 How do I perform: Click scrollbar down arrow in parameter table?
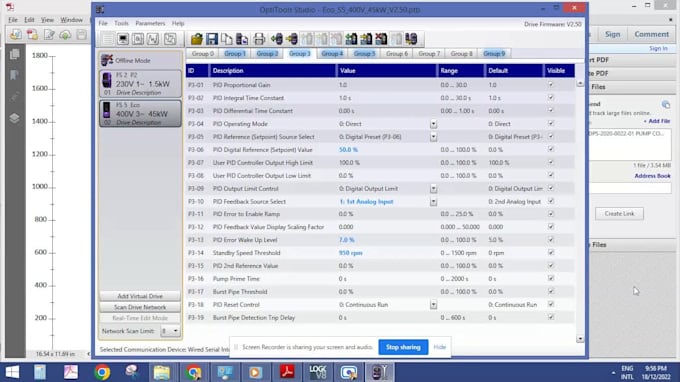580,339
